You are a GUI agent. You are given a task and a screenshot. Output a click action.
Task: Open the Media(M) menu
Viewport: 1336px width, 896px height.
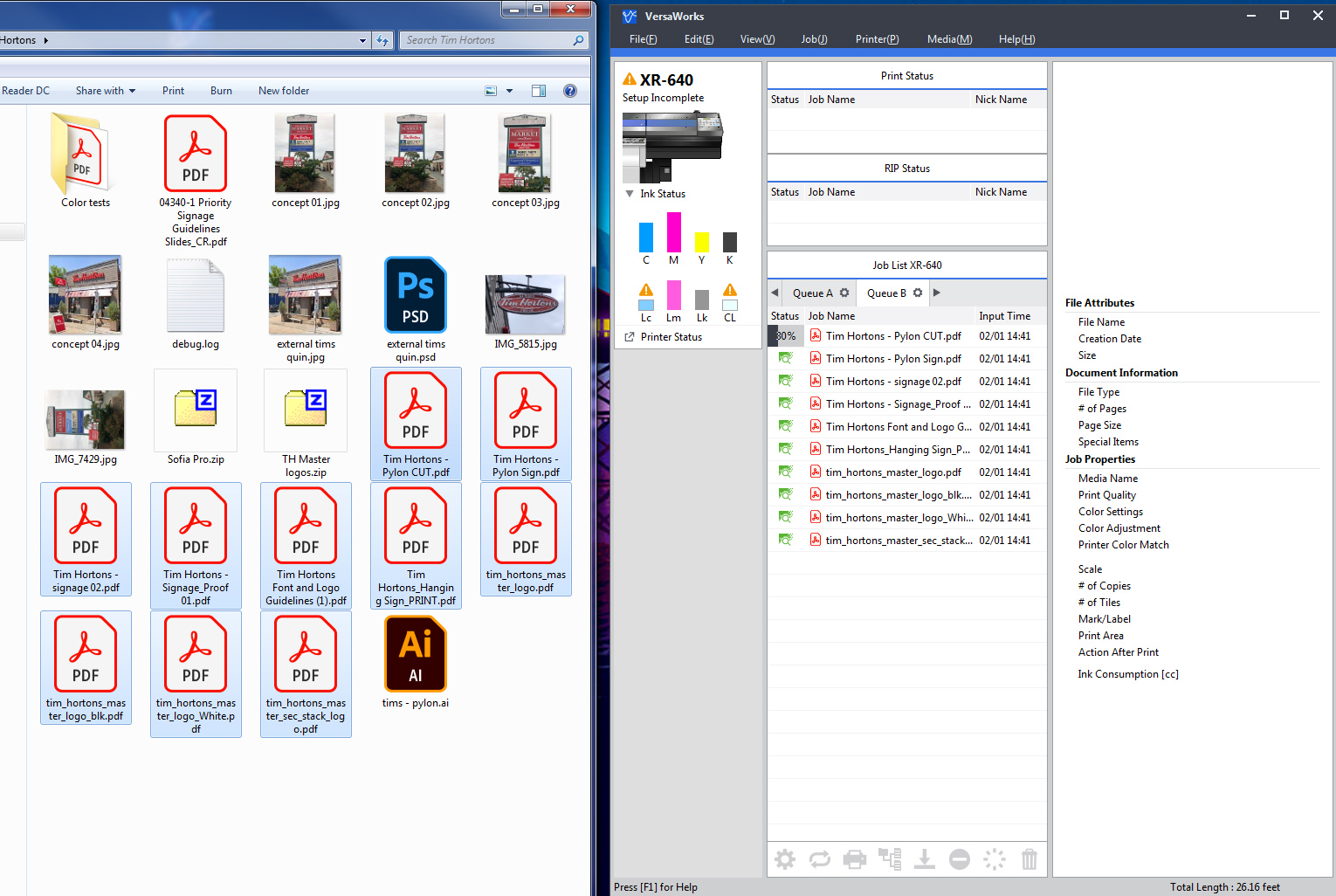point(949,39)
